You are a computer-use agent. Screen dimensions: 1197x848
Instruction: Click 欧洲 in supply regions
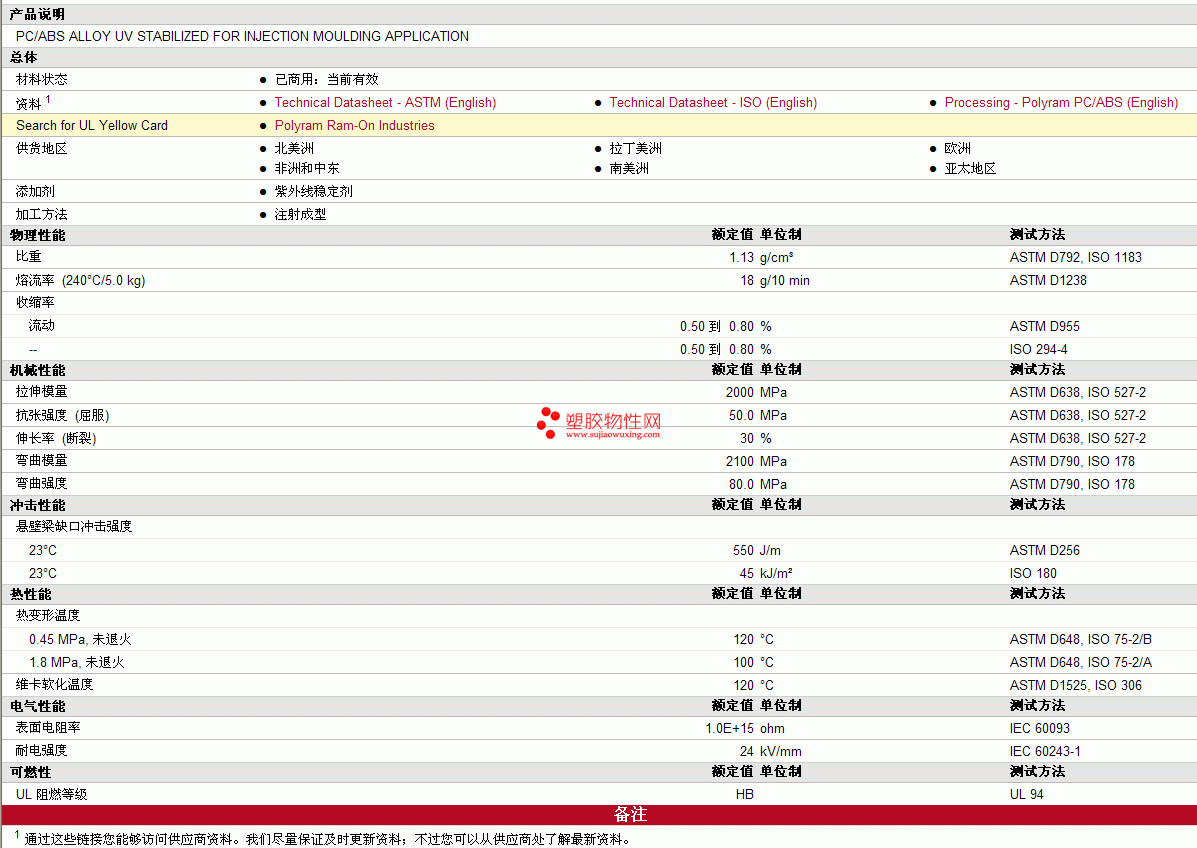957,148
